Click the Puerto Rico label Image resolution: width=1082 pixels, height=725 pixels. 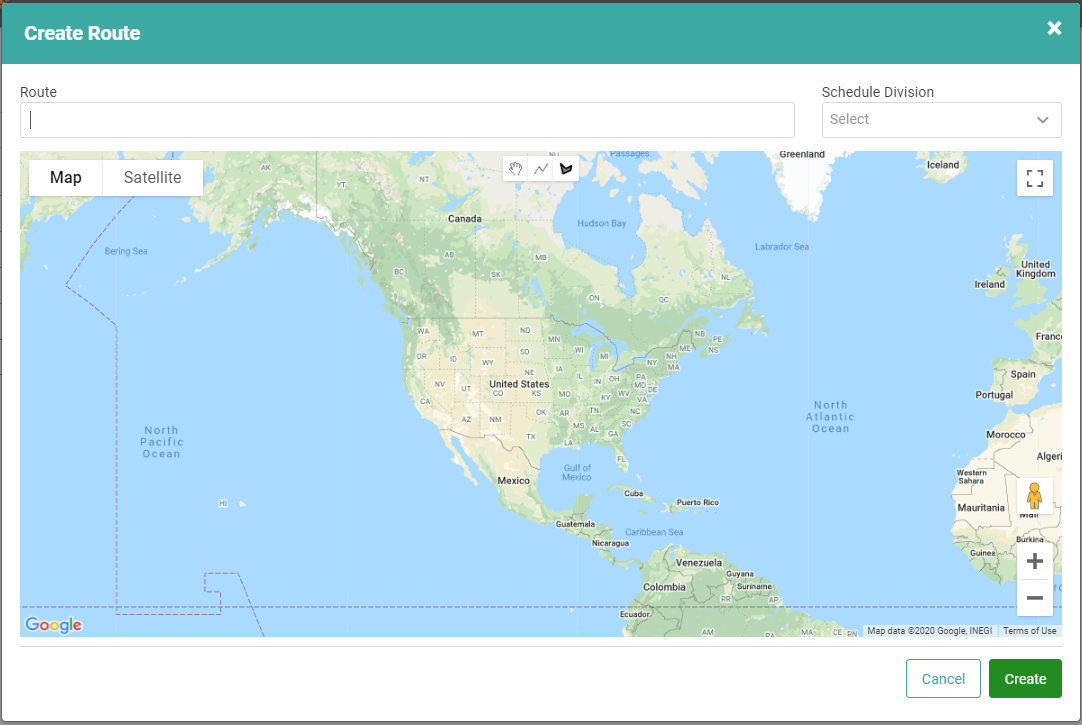698,502
